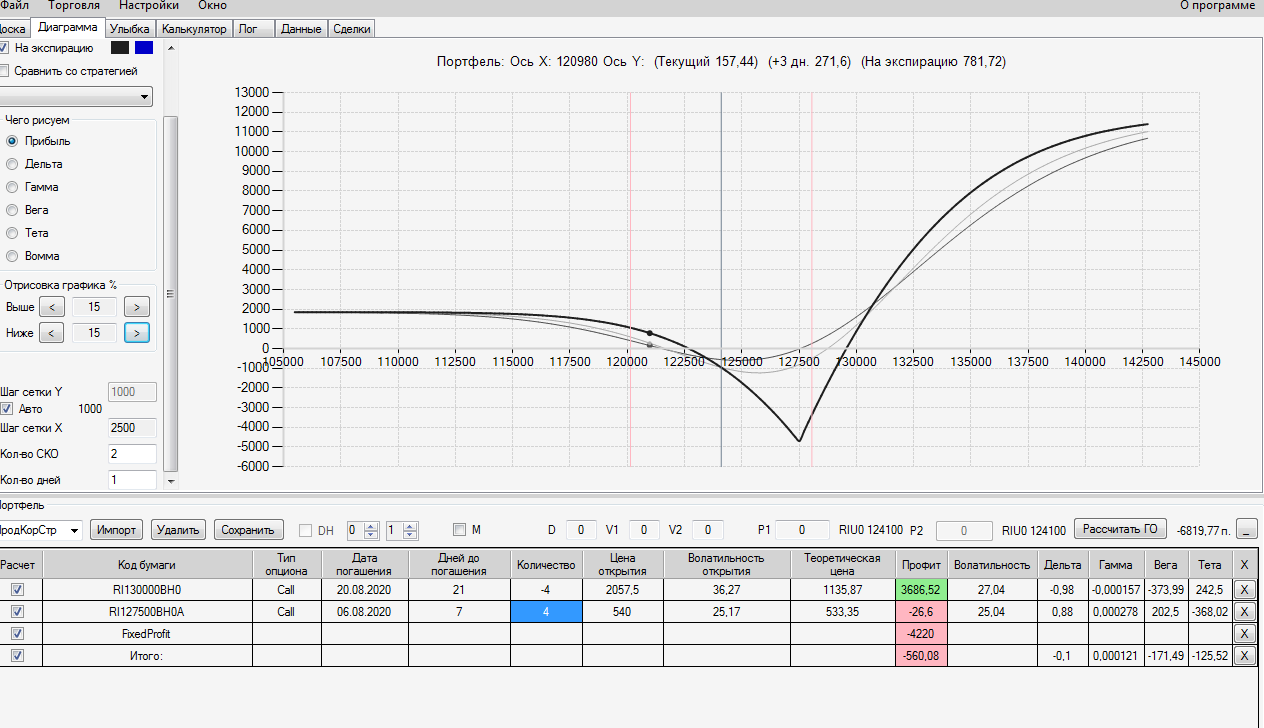This screenshot has height=728, width=1264.
Task: Toggle the На экспирацию checkbox
Action: coord(5,47)
